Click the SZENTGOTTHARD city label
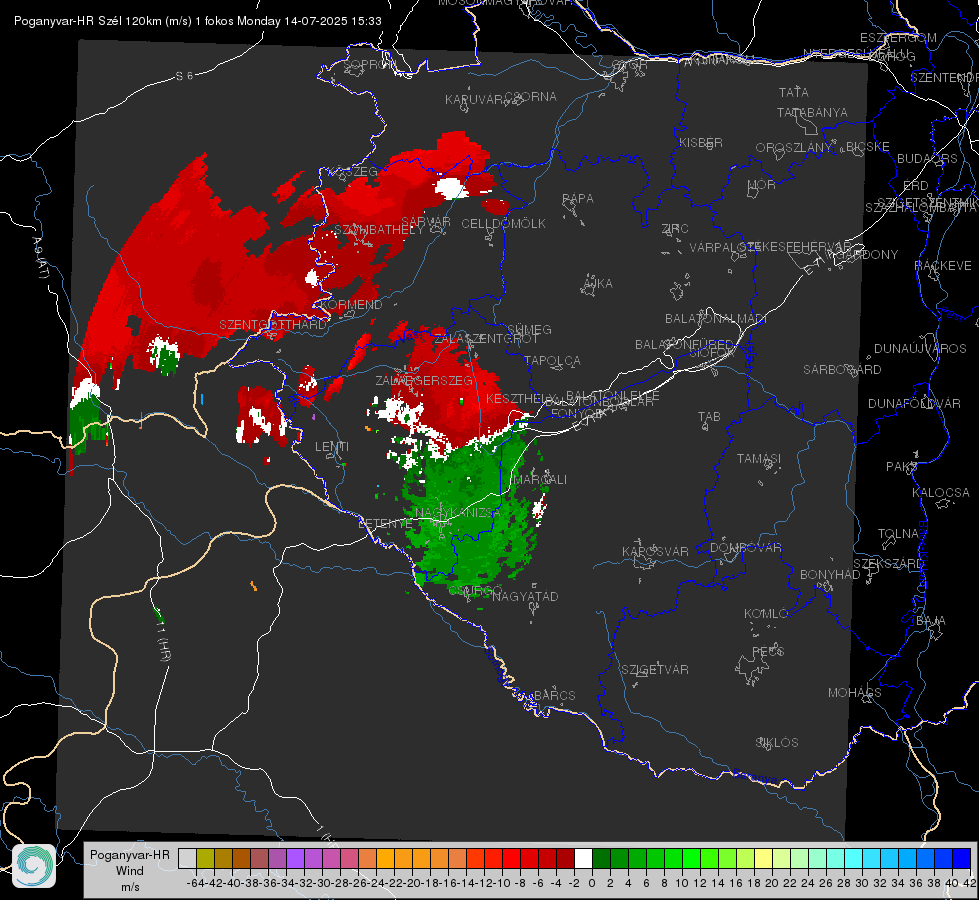979x900 pixels. (273, 325)
